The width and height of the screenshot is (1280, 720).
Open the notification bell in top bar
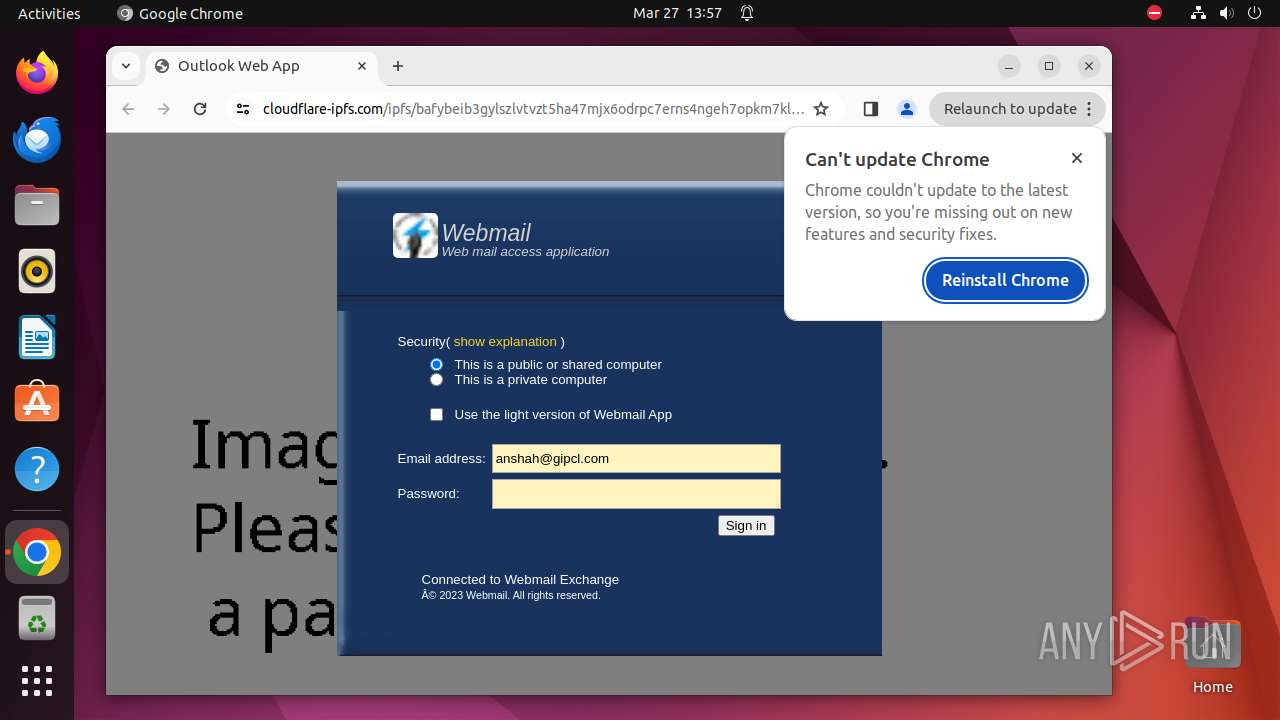point(747,13)
